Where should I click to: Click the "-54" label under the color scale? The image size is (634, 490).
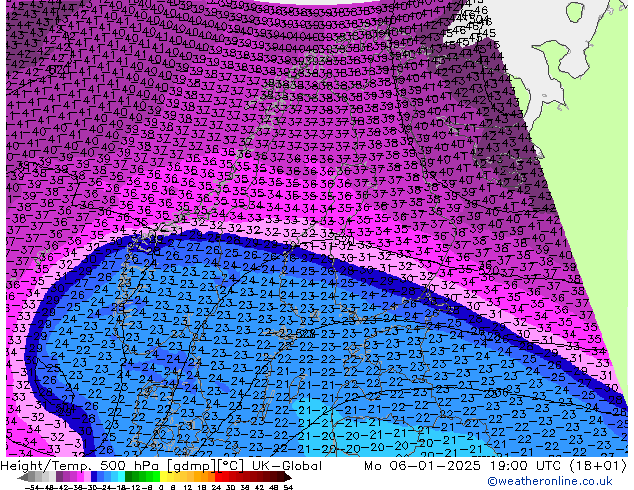[32, 487]
